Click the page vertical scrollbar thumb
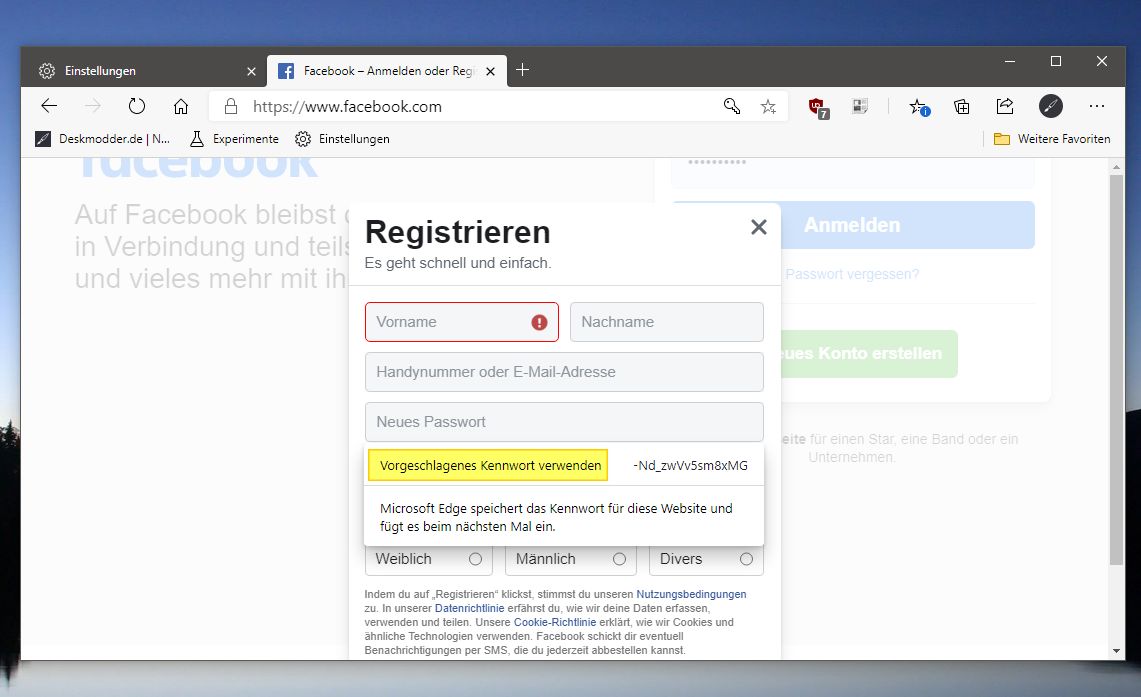Image resolution: width=1141 pixels, height=697 pixels. click(x=1116, y=370)
